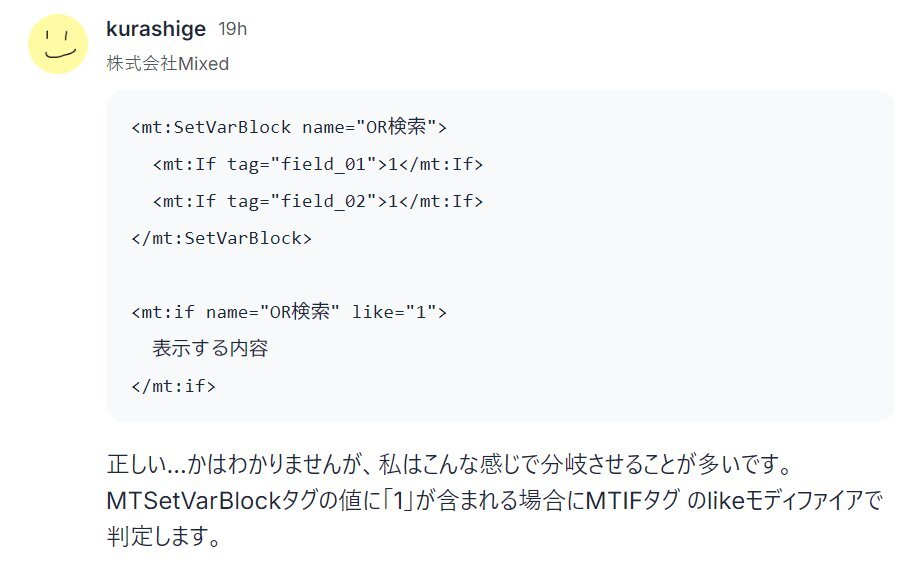
Task: Click the closing /mt:if tag
Action: 174,386
